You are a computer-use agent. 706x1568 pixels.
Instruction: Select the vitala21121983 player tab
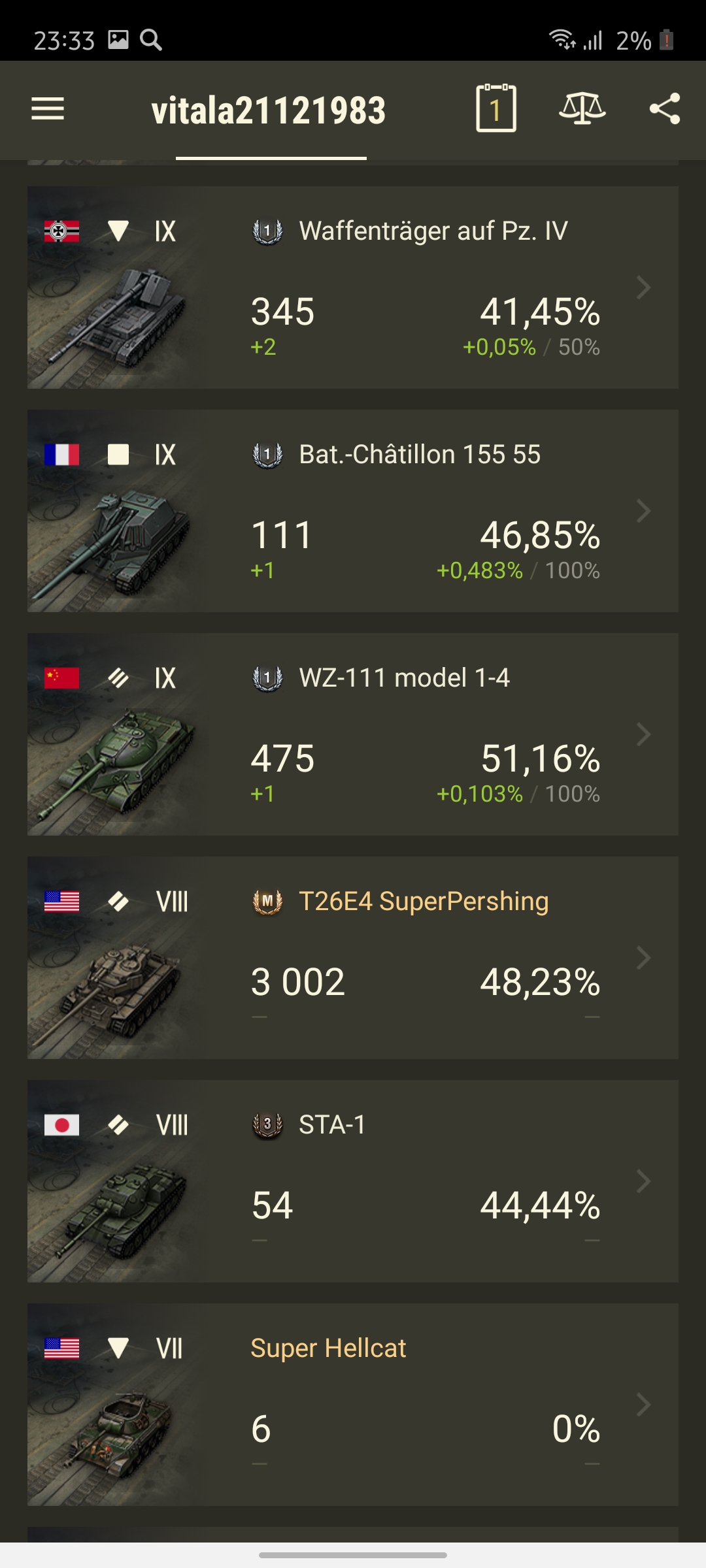click(269, 110)
